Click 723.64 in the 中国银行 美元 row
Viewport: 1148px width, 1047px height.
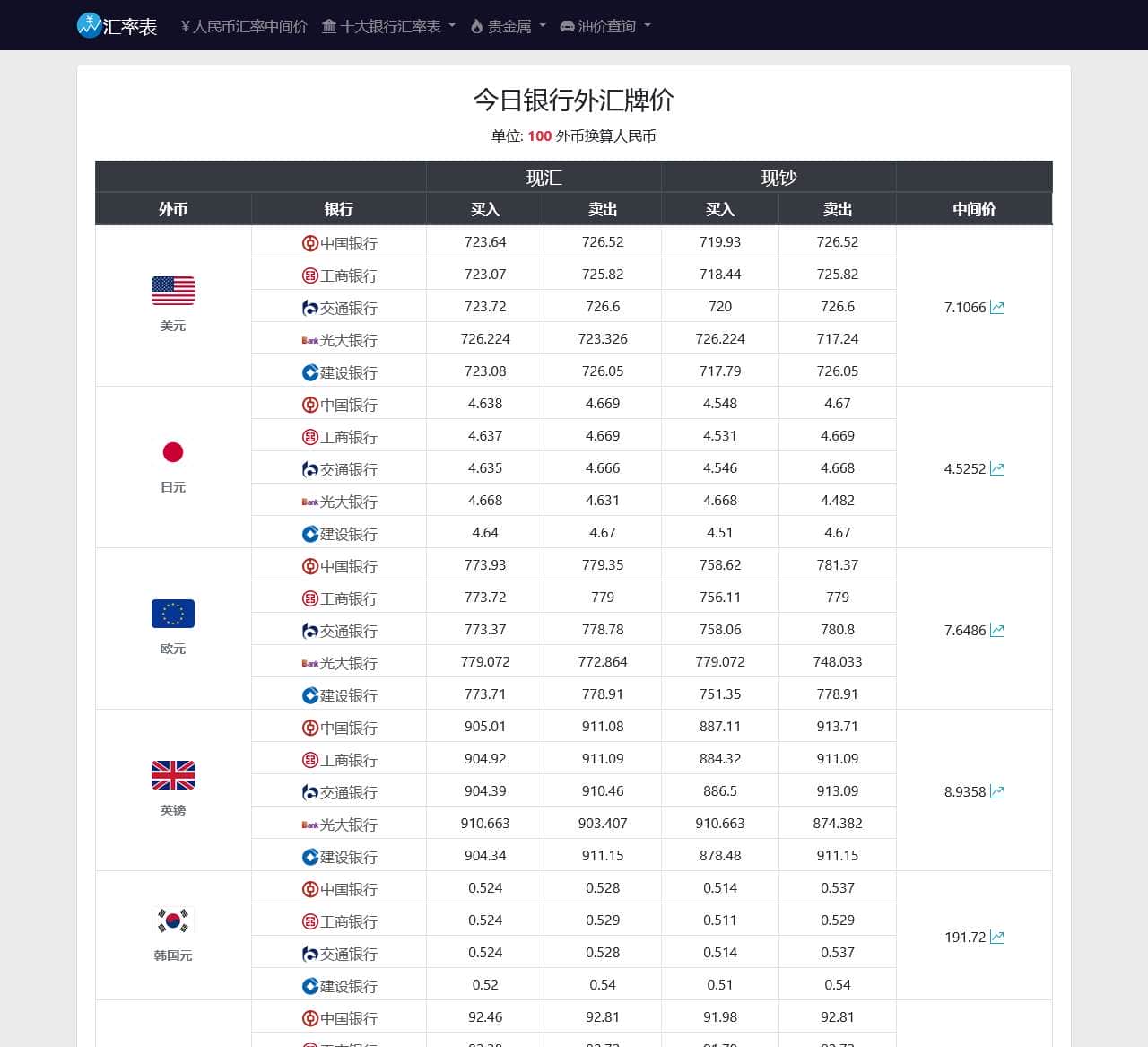(x=485, y=241)
